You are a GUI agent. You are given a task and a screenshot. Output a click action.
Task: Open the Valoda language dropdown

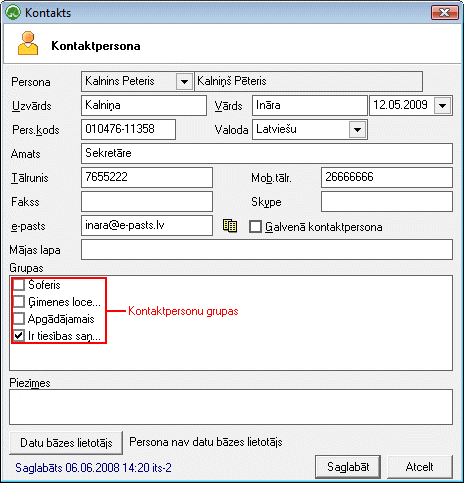pyautogui.click(x=357, y=129)
